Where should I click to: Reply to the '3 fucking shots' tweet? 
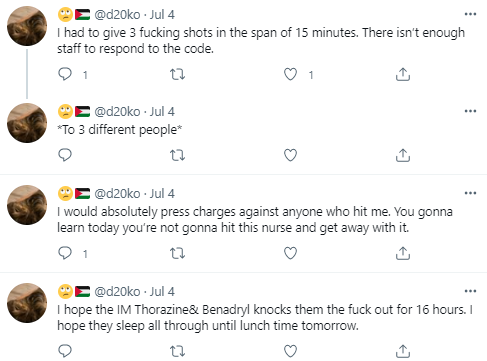[x=65, y=74]
